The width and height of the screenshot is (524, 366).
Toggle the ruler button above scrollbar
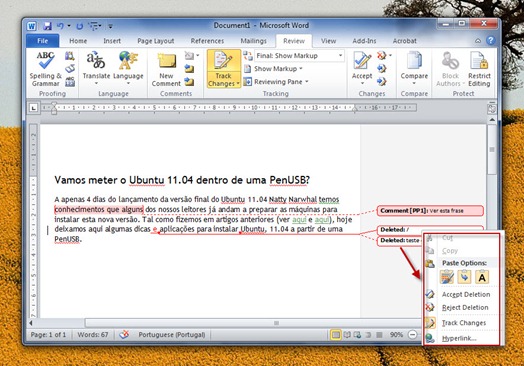coord(492,109)
